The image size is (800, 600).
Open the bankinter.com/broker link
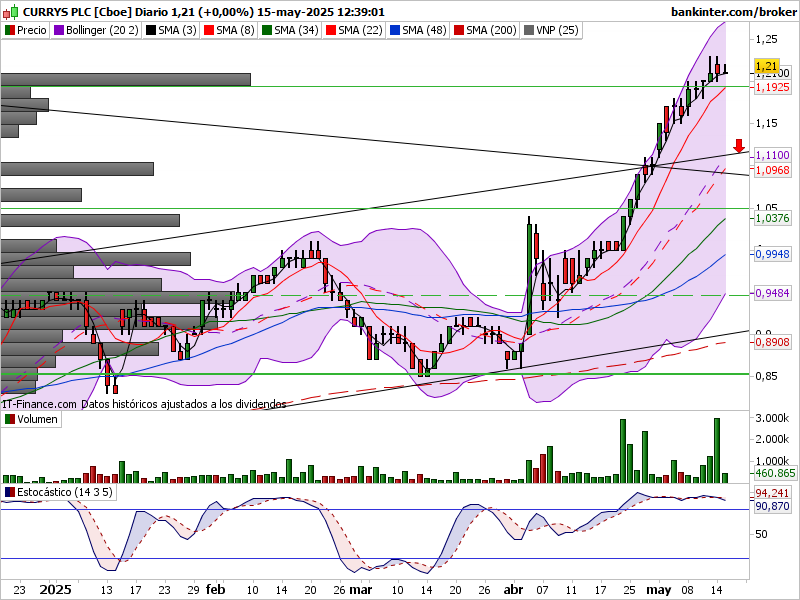tap(734, 12)
